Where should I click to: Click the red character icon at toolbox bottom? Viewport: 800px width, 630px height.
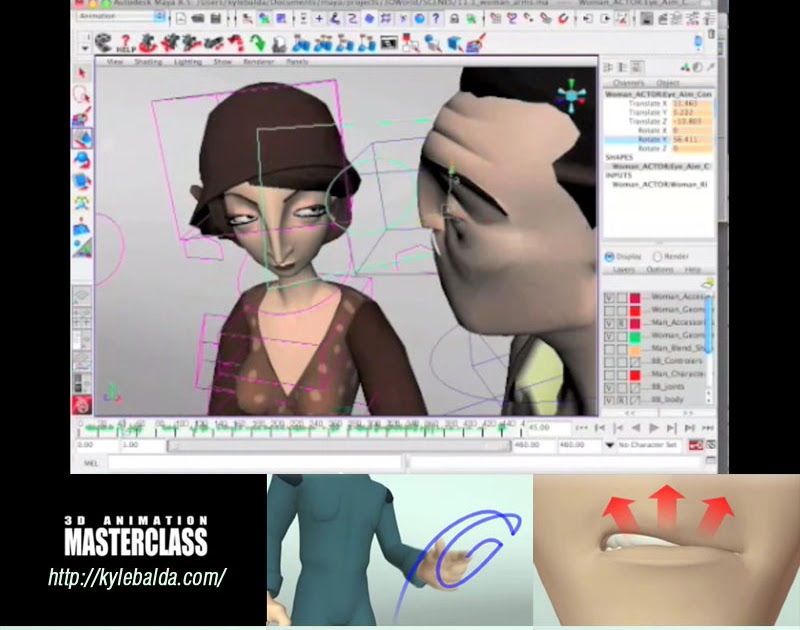click(82, 405)
